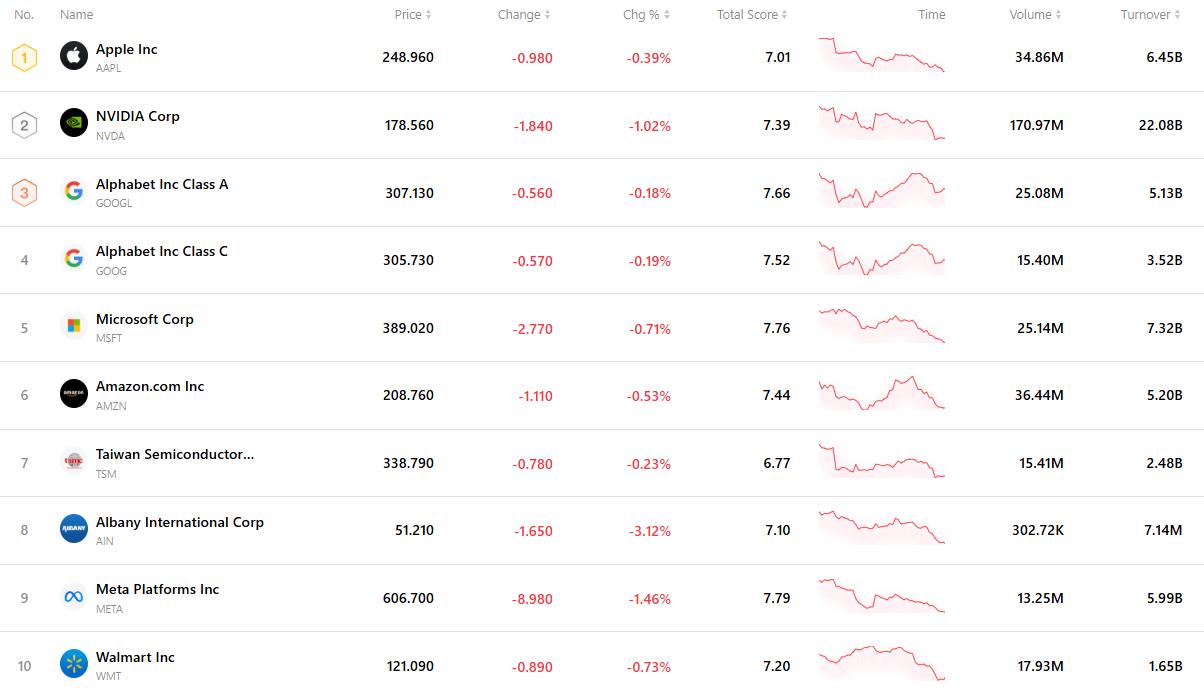The image size is (1204, 698).
Task: Click the NVIDIA intraday sparkline chart
Action: (881, 123)
